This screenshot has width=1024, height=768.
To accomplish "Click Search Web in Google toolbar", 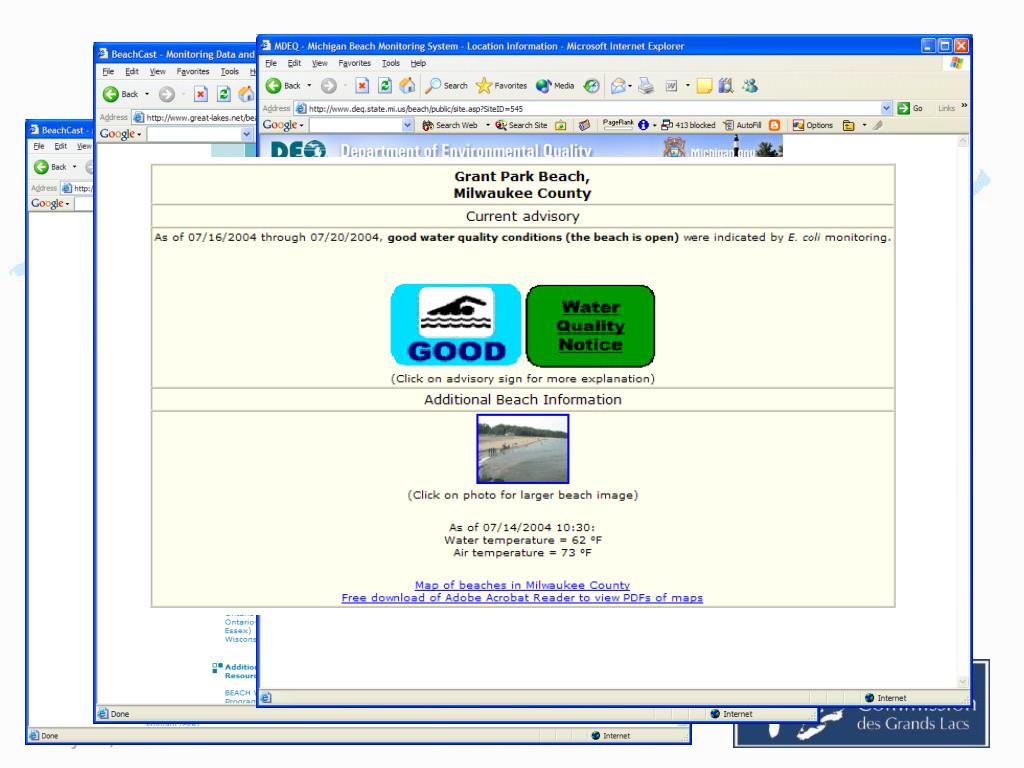I will click(450, 125).
